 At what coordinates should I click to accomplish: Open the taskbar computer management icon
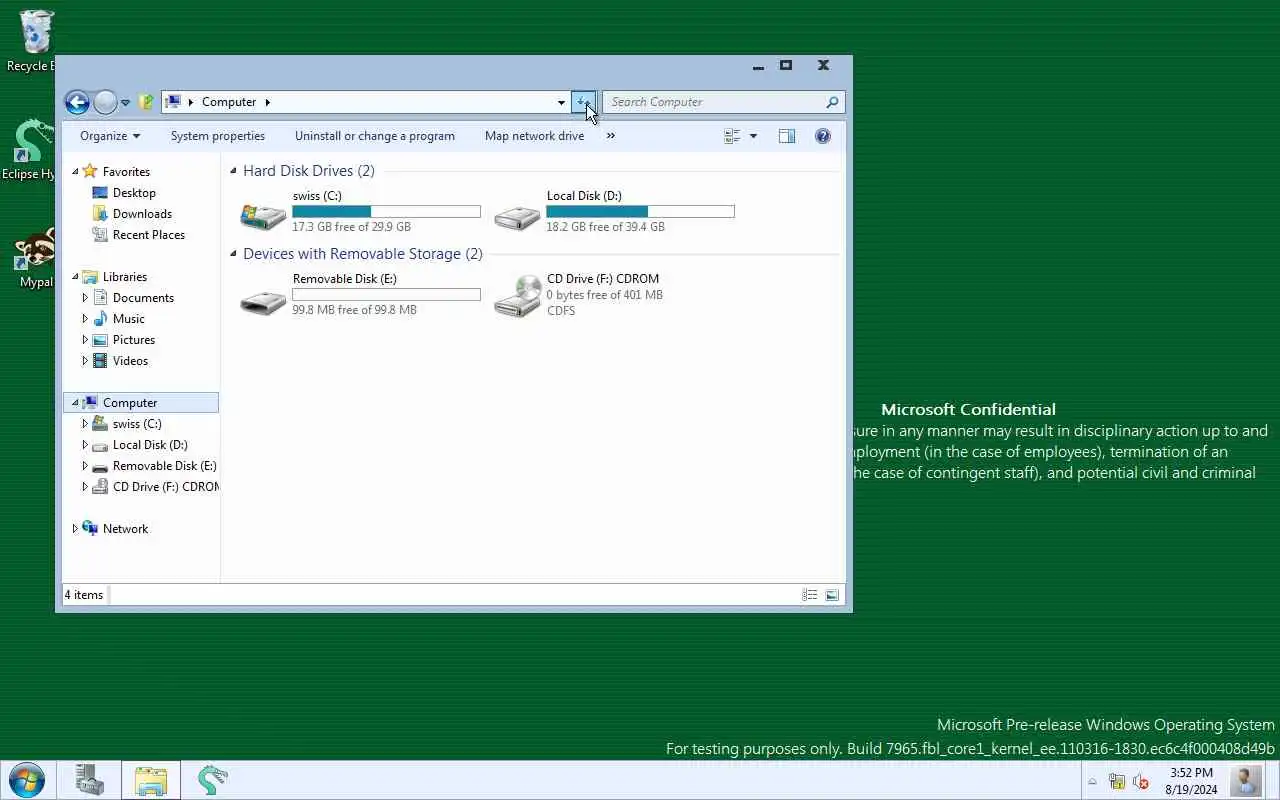point(90,780)
